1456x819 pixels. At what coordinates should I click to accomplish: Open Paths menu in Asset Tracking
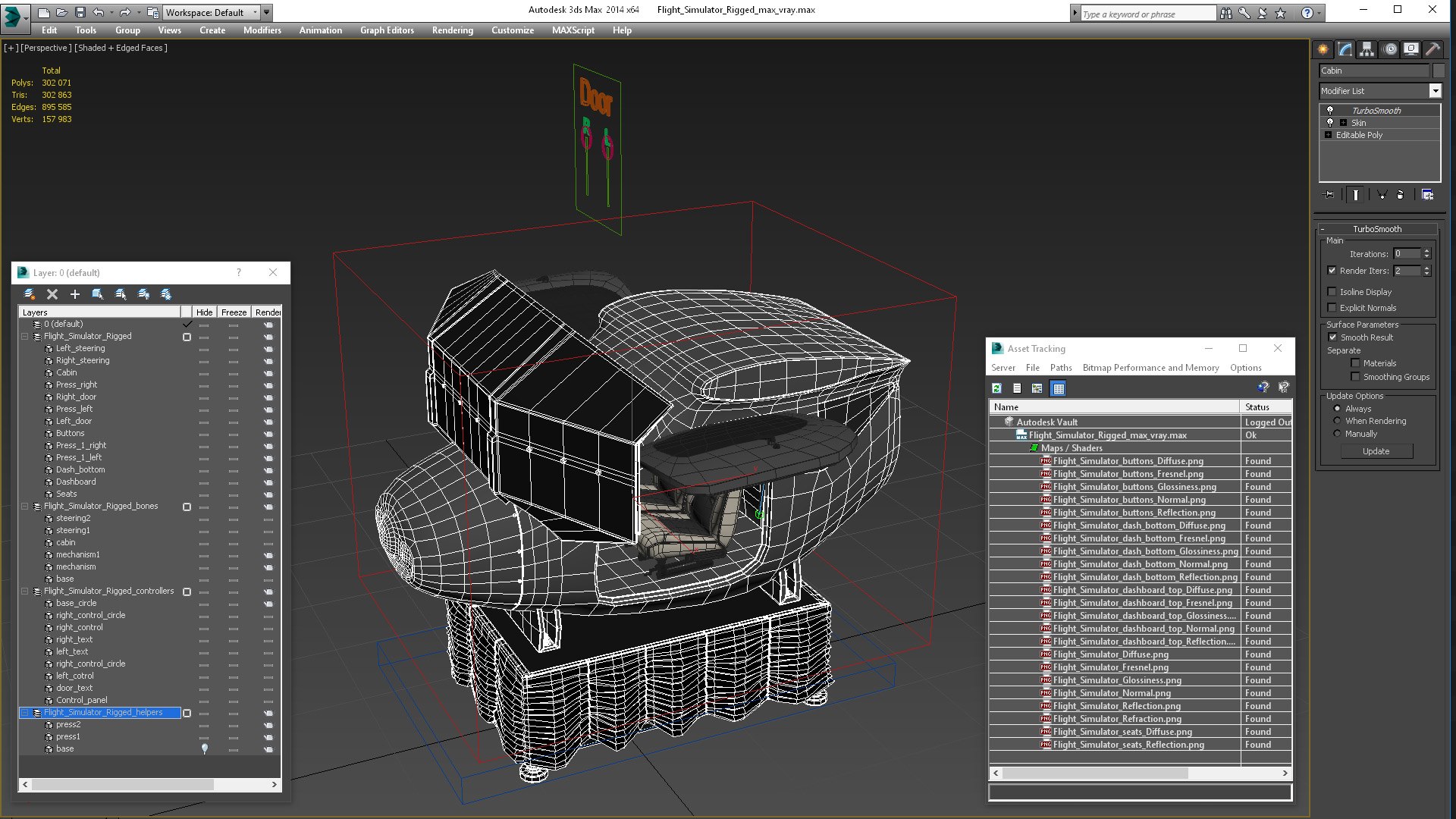(1061, 368)
